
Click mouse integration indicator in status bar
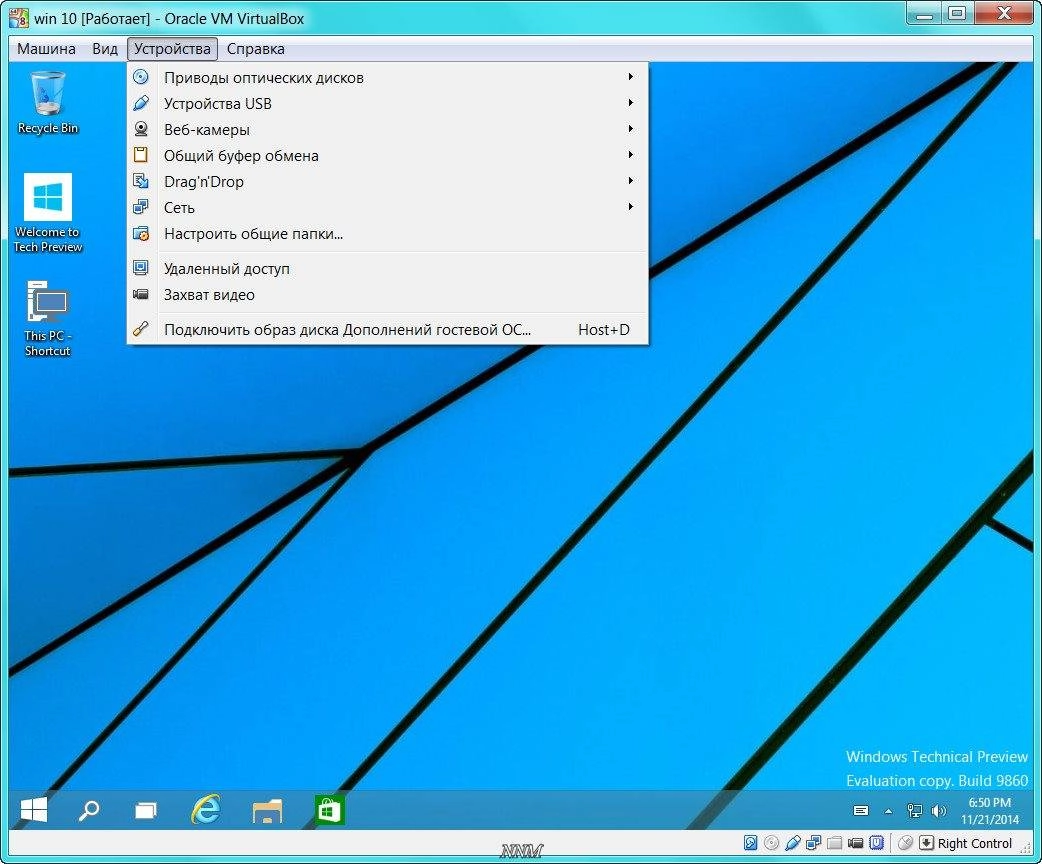tap(905, 843)
